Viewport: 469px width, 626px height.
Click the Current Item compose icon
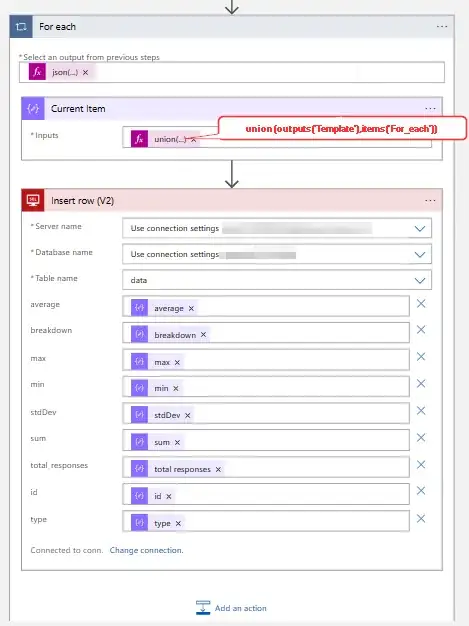33,109
